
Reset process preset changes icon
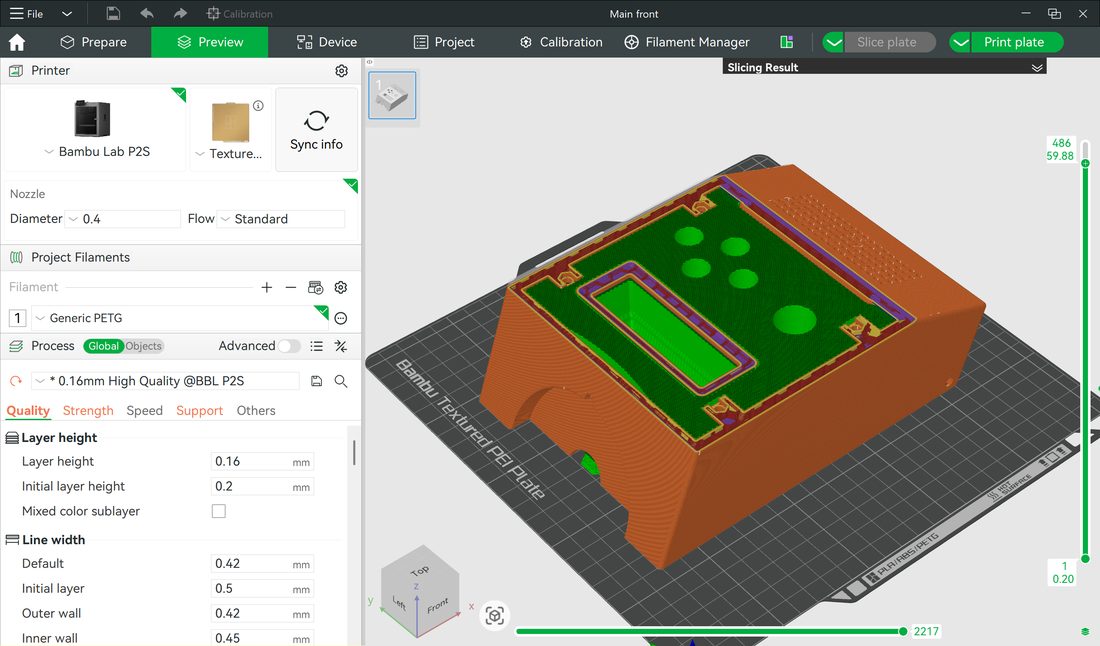click(x=15, y=381)
